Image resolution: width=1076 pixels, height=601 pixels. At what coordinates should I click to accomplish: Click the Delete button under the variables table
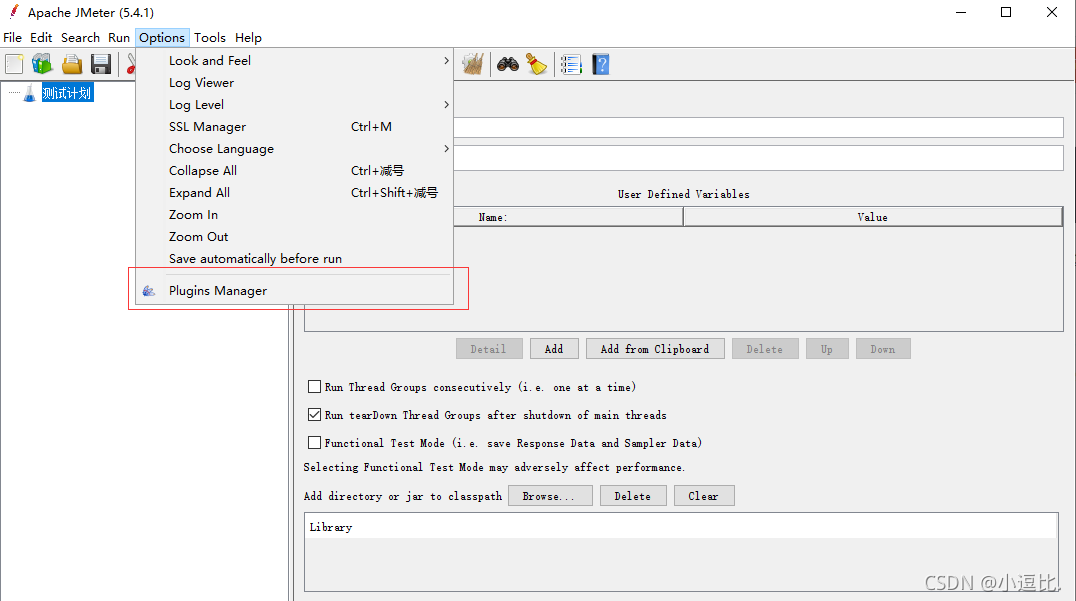[764, 349]
